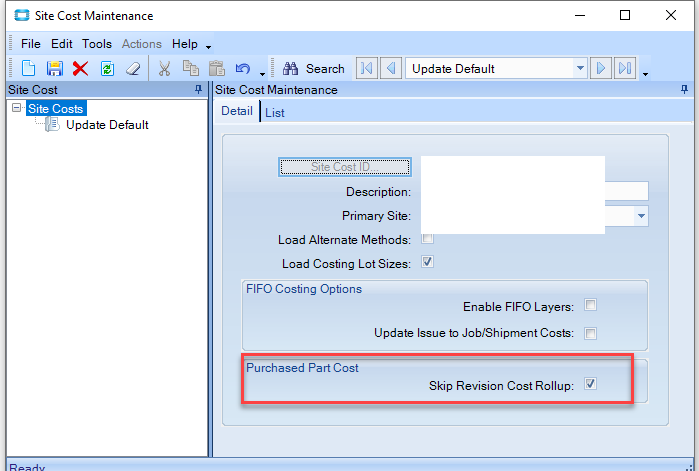The image size is (699, 471).
Task: Refresh using the green arrows icon
Action: click(x=107, y=69)
